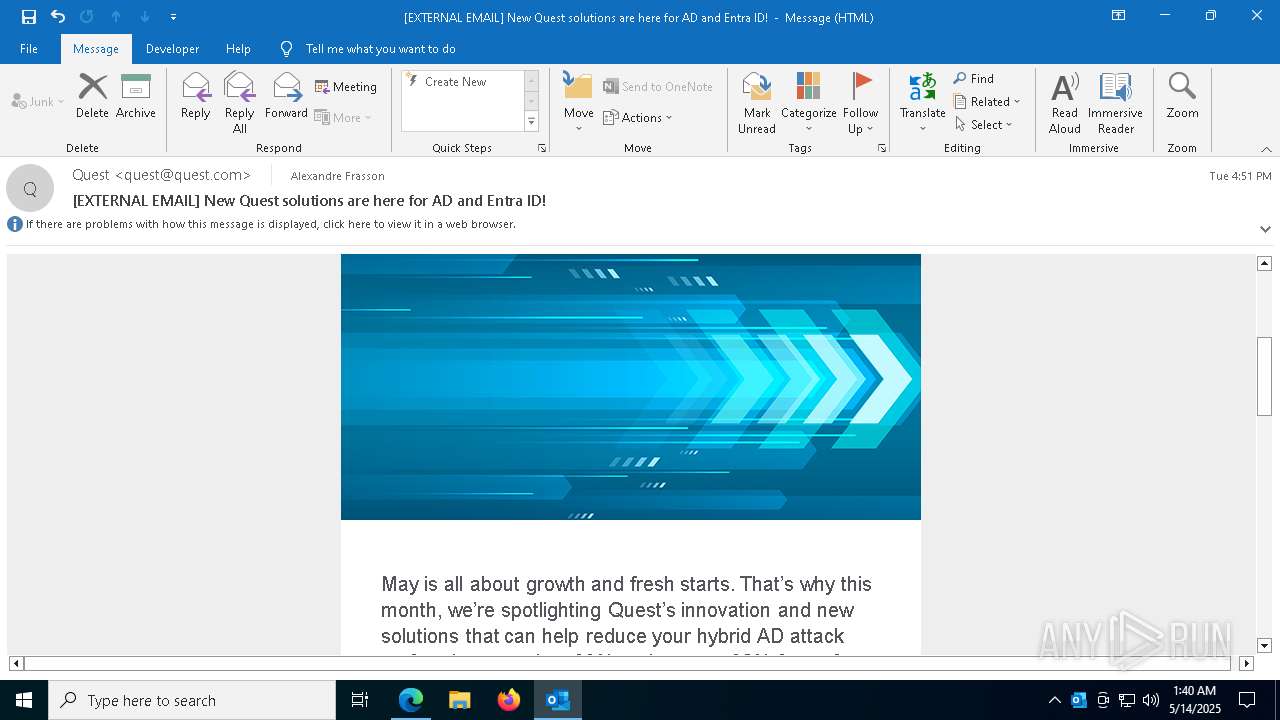
Task: Translate the message
Action: pos(922,103)
